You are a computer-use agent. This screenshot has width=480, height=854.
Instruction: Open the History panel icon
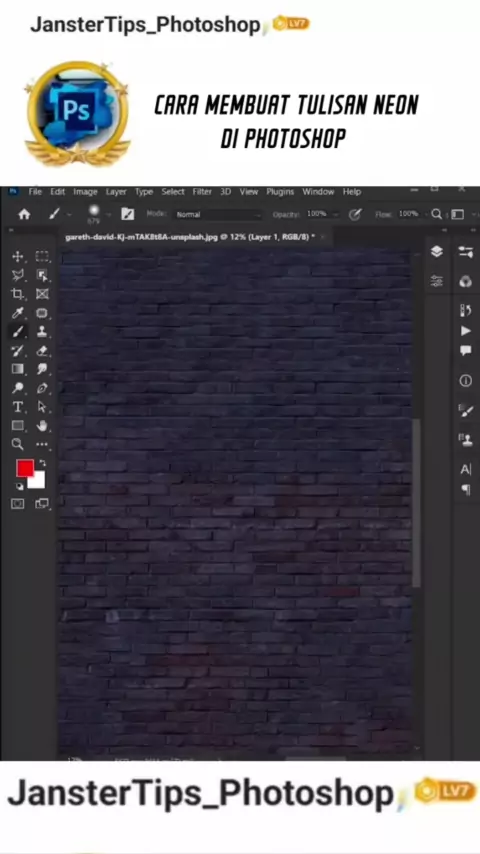tap(466, 311)
